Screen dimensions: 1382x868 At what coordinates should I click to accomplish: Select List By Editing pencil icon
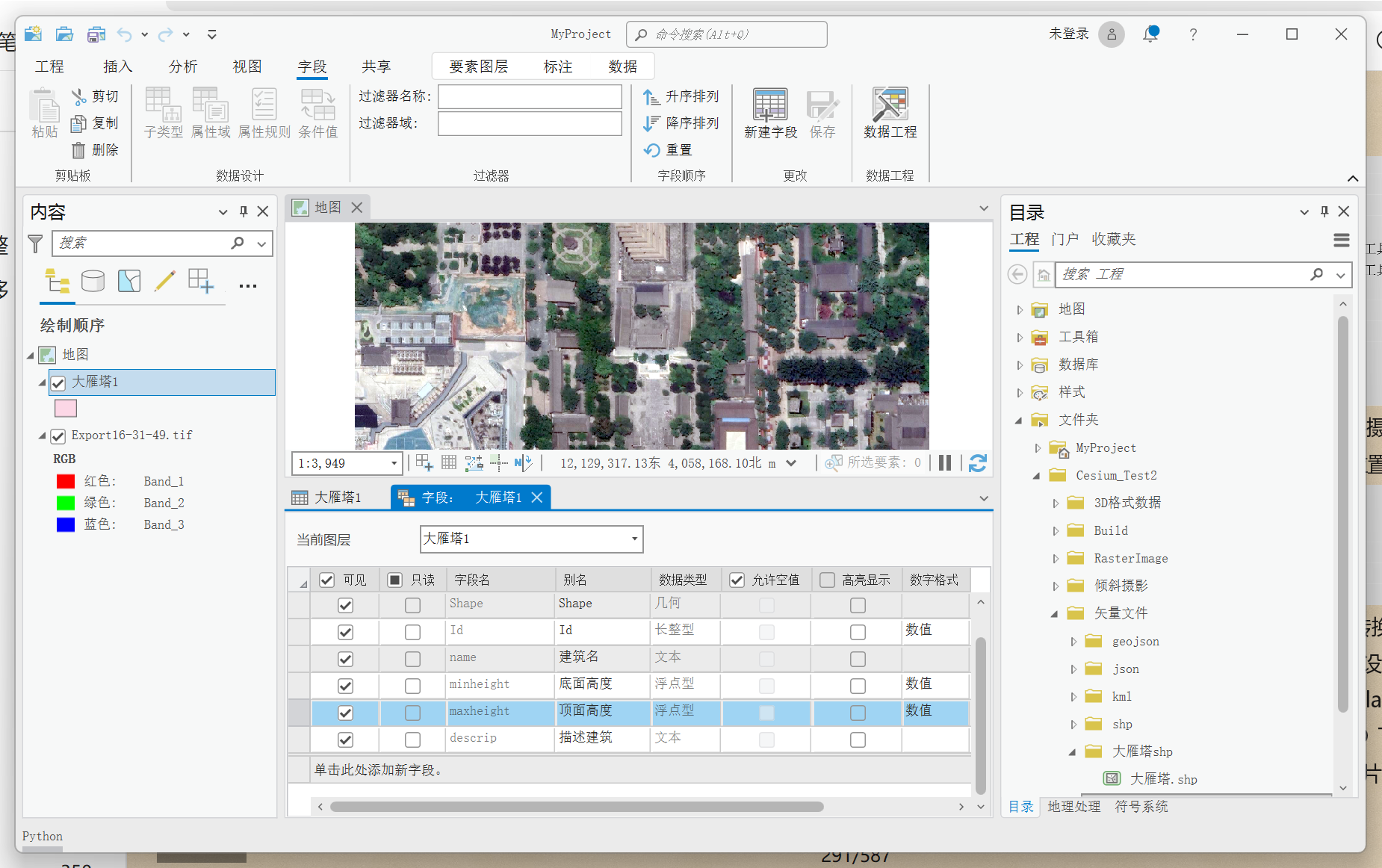pos(164,281)
